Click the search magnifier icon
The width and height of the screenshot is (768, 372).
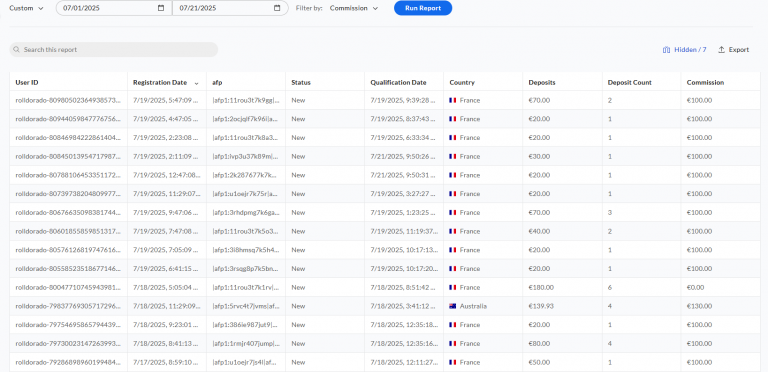click(x=17, y=49)
